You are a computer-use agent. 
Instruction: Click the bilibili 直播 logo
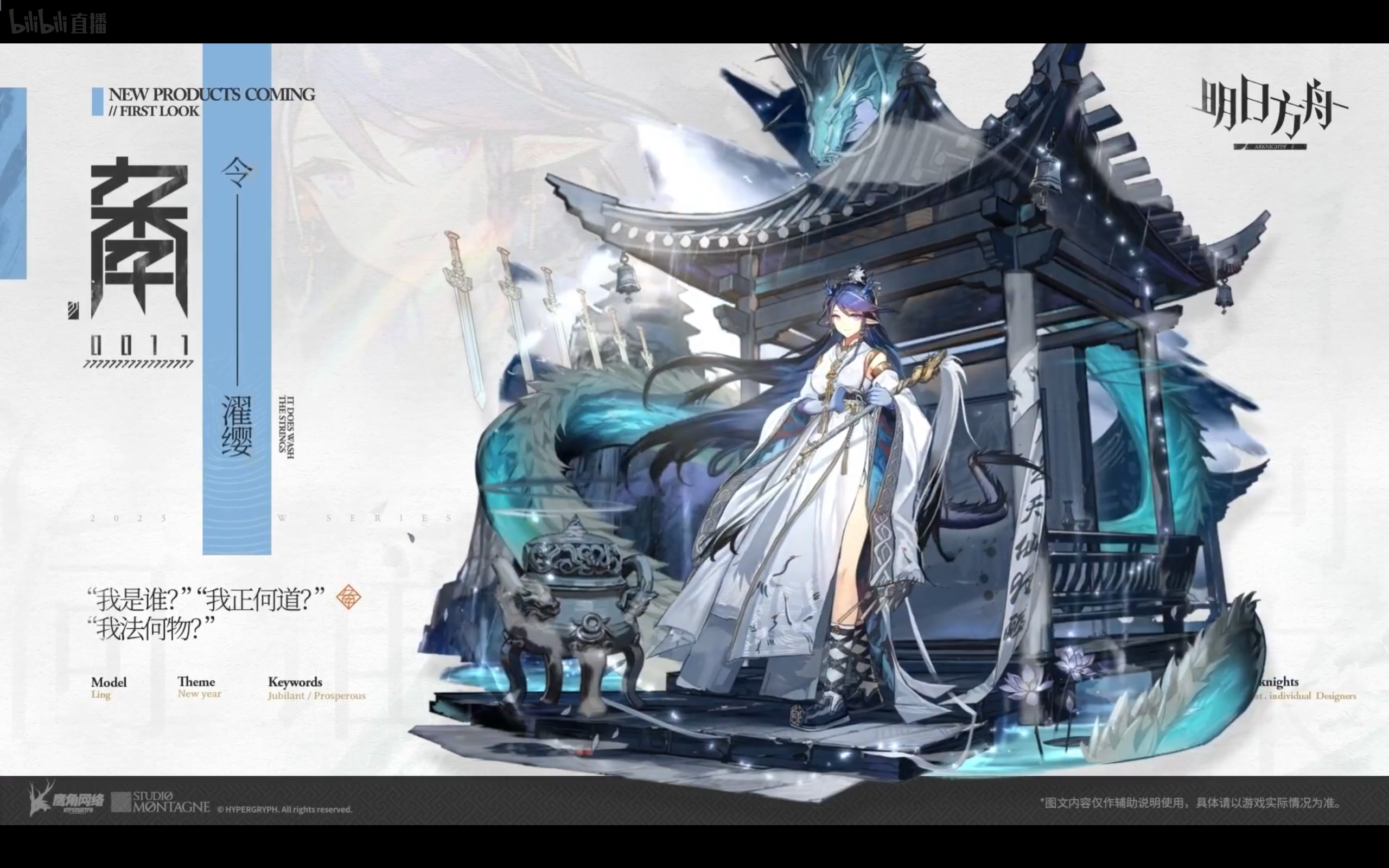point(58,22)
